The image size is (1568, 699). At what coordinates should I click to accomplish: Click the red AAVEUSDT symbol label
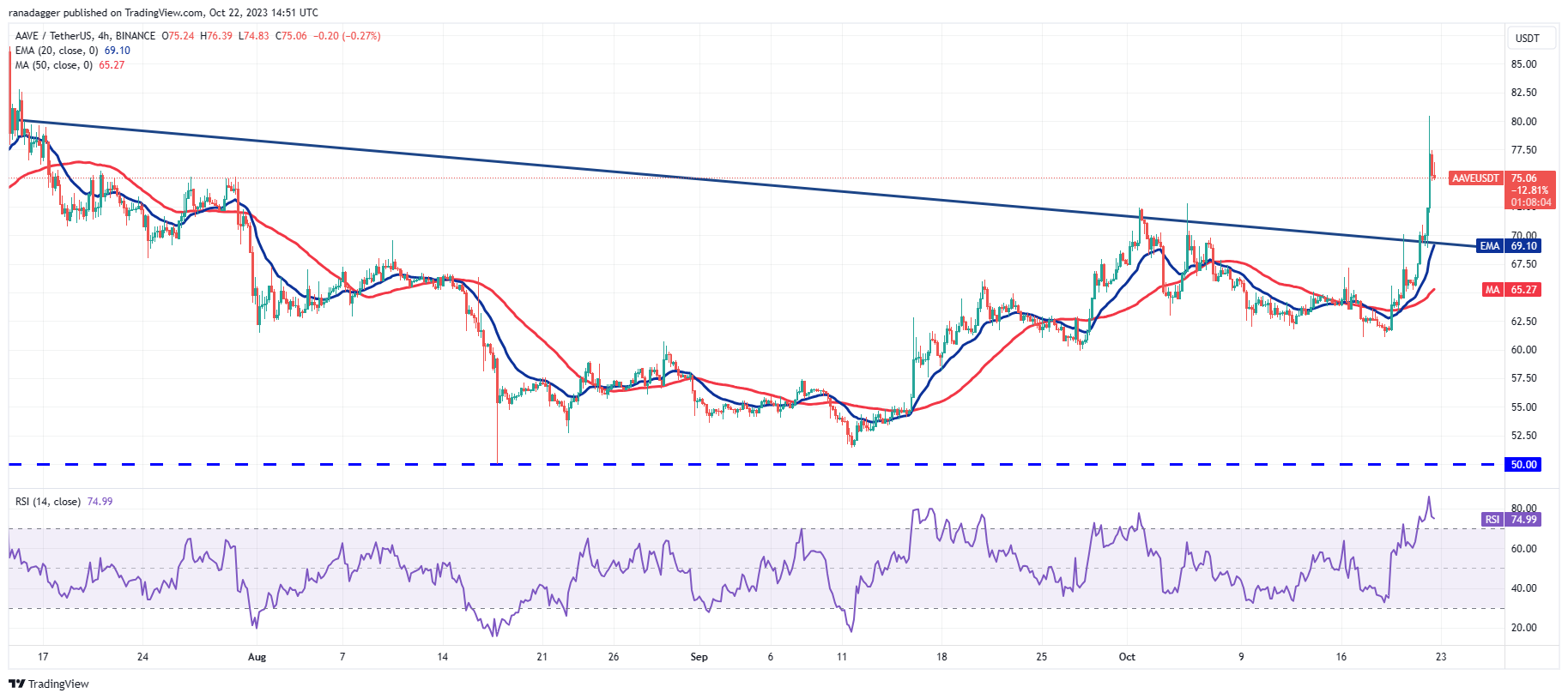[1474, 178]
